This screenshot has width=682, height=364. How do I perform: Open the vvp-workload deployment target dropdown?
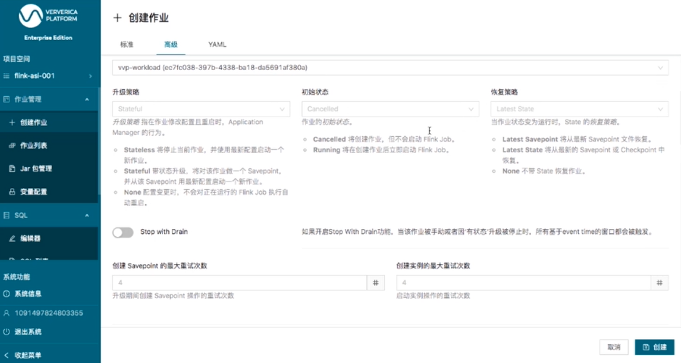tap(390, 67)
